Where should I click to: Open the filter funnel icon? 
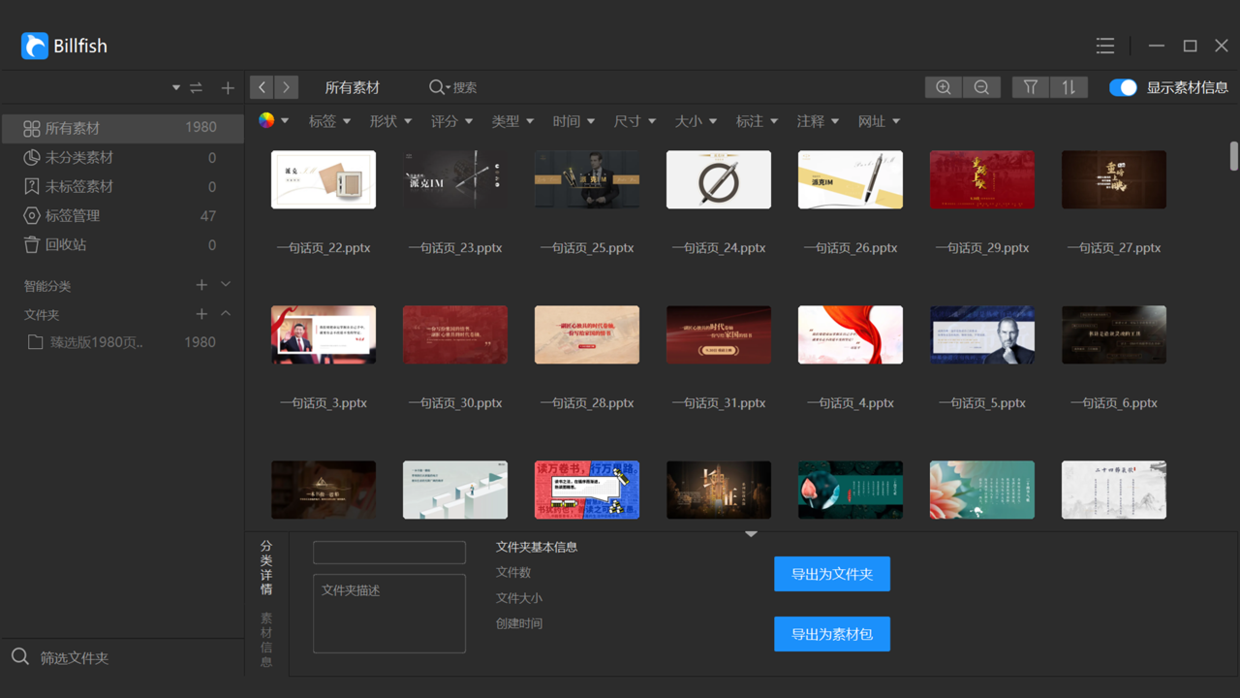[1030, 87]
